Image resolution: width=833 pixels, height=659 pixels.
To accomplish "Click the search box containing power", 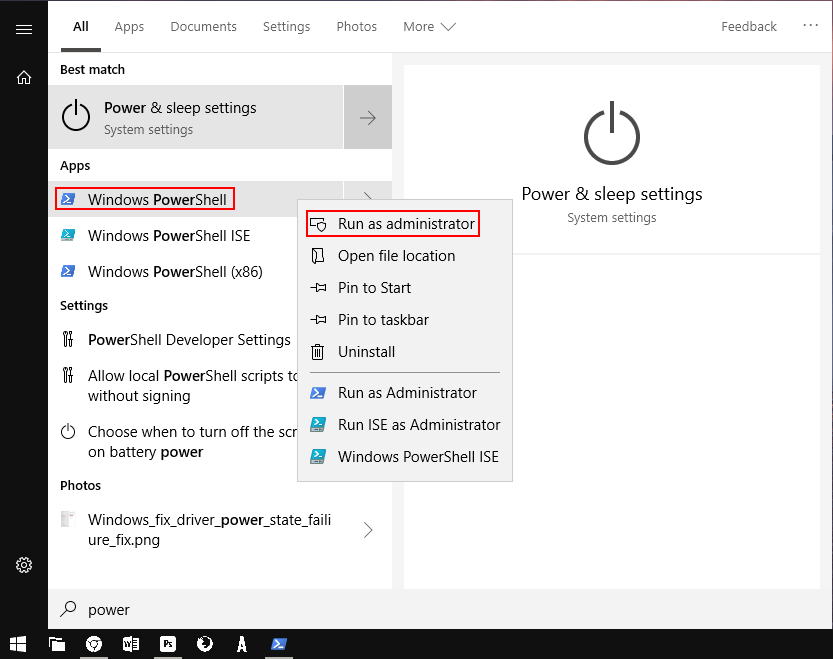I will pyautogui.click(x=440, y=609).
